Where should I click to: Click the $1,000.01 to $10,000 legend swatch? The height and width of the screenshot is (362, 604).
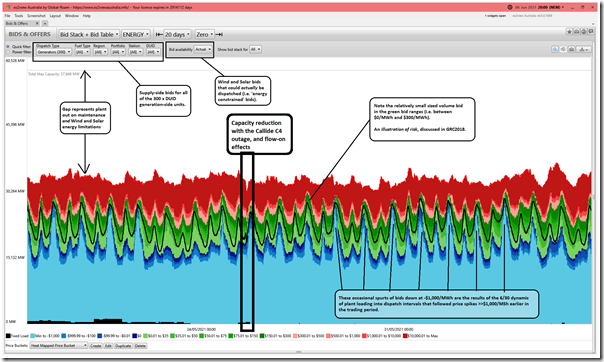pyautogui.click(x=364, y=336)
